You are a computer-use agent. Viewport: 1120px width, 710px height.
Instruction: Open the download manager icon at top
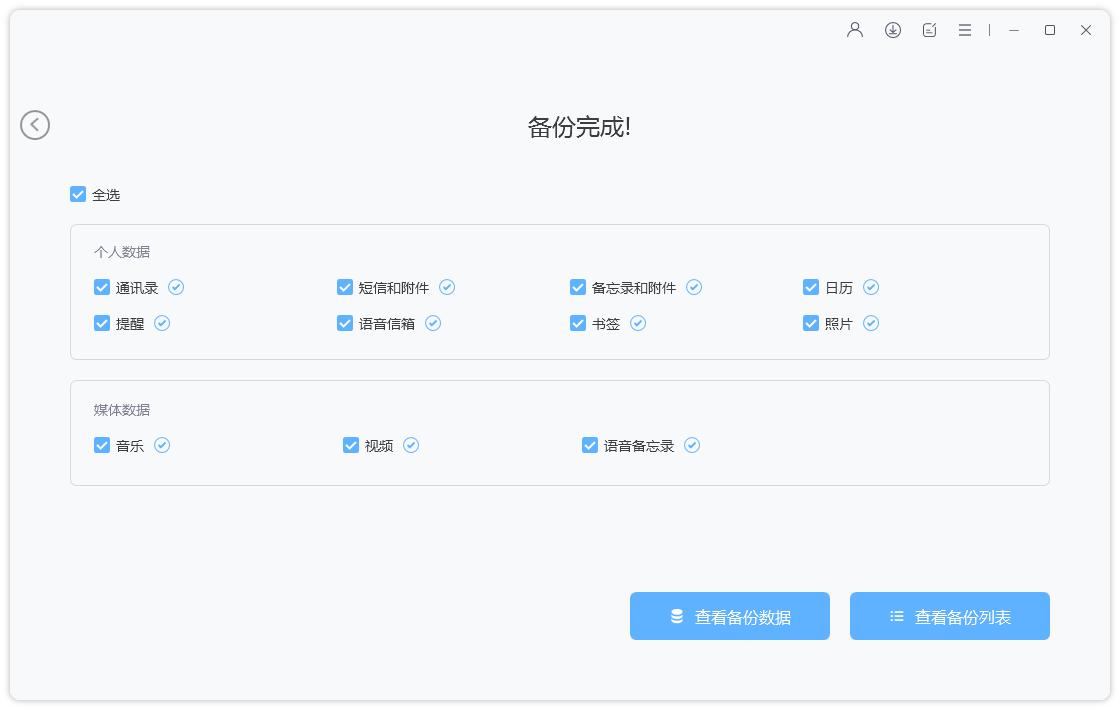(x=892, y=30)
